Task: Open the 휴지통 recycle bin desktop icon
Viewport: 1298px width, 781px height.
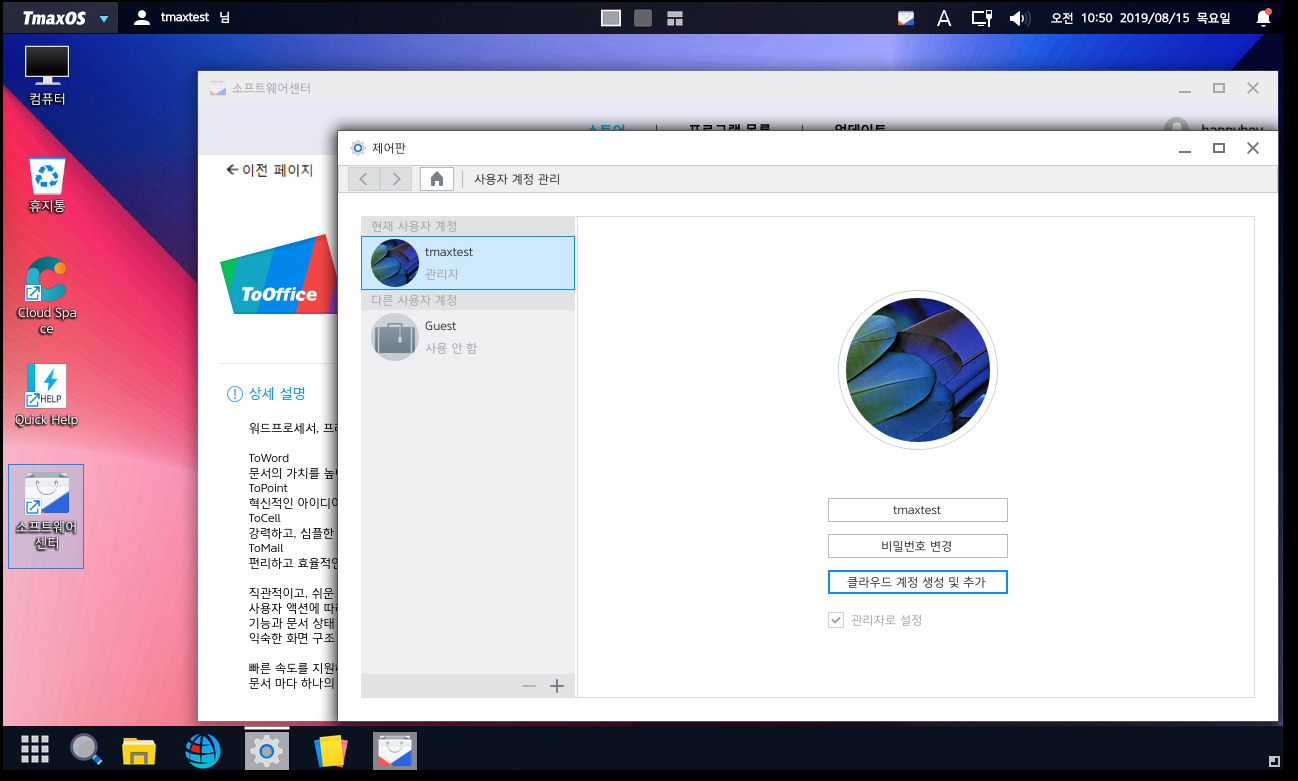Action: 47,186
